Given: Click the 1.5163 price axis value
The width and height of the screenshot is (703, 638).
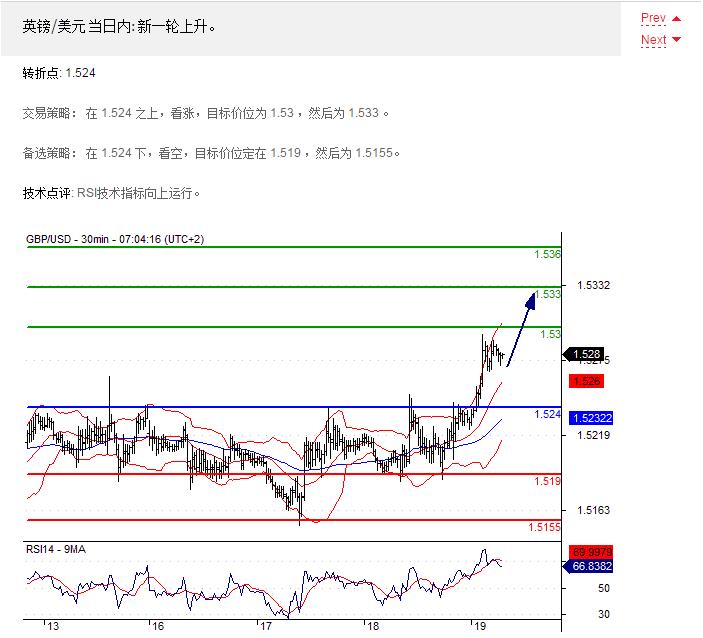Looking at the screenshot, I should 594,510.
